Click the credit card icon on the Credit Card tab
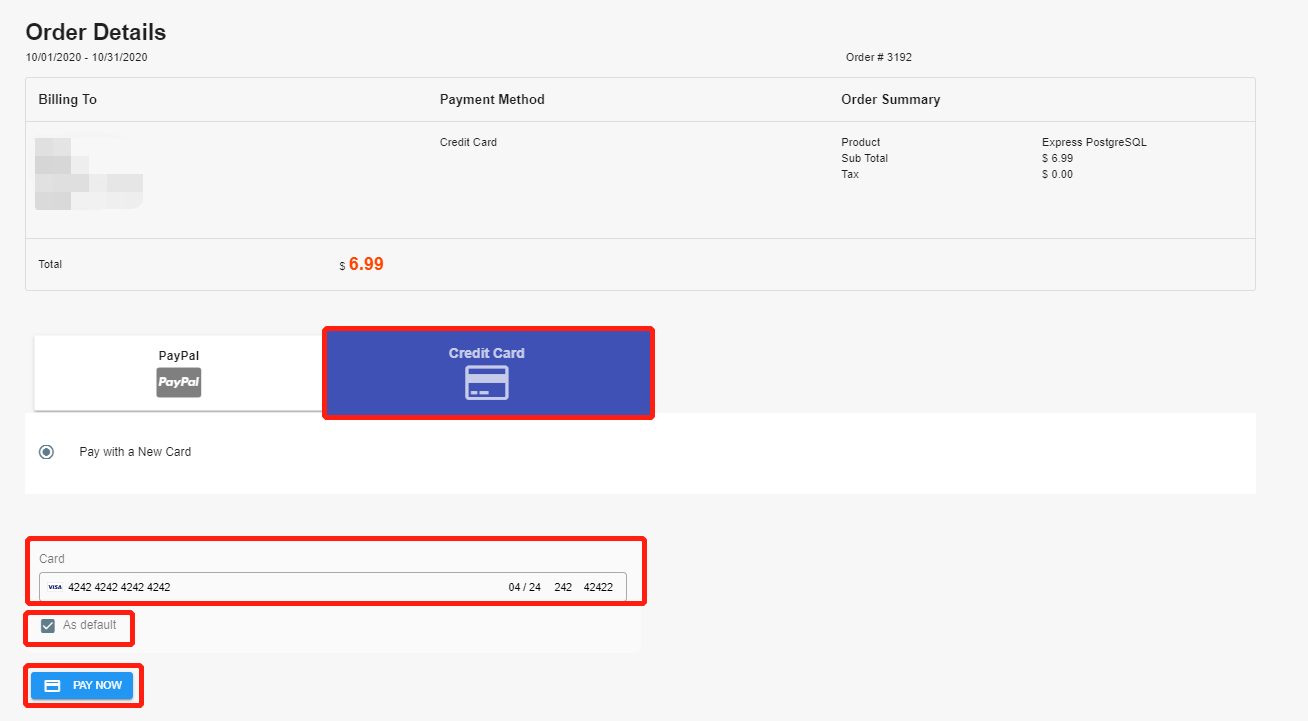 click(488, 381)
